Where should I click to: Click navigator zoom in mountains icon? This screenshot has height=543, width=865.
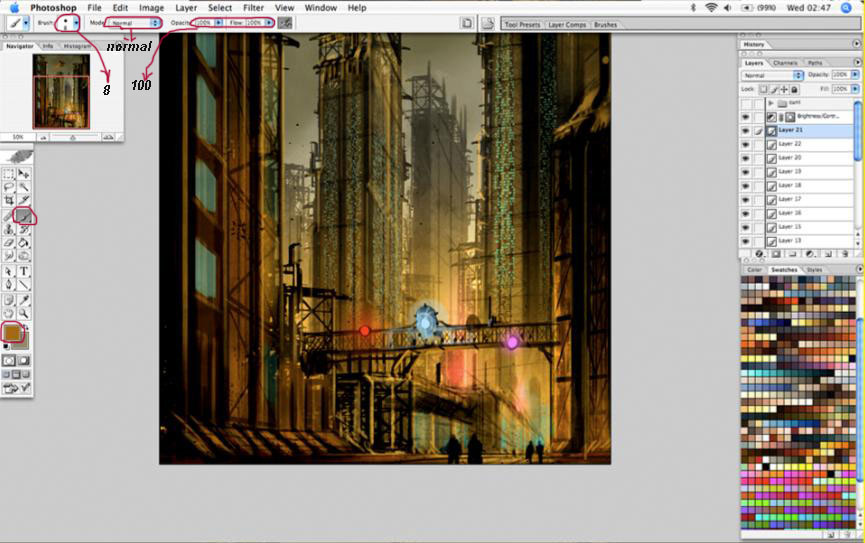click(x=108, y=137)
